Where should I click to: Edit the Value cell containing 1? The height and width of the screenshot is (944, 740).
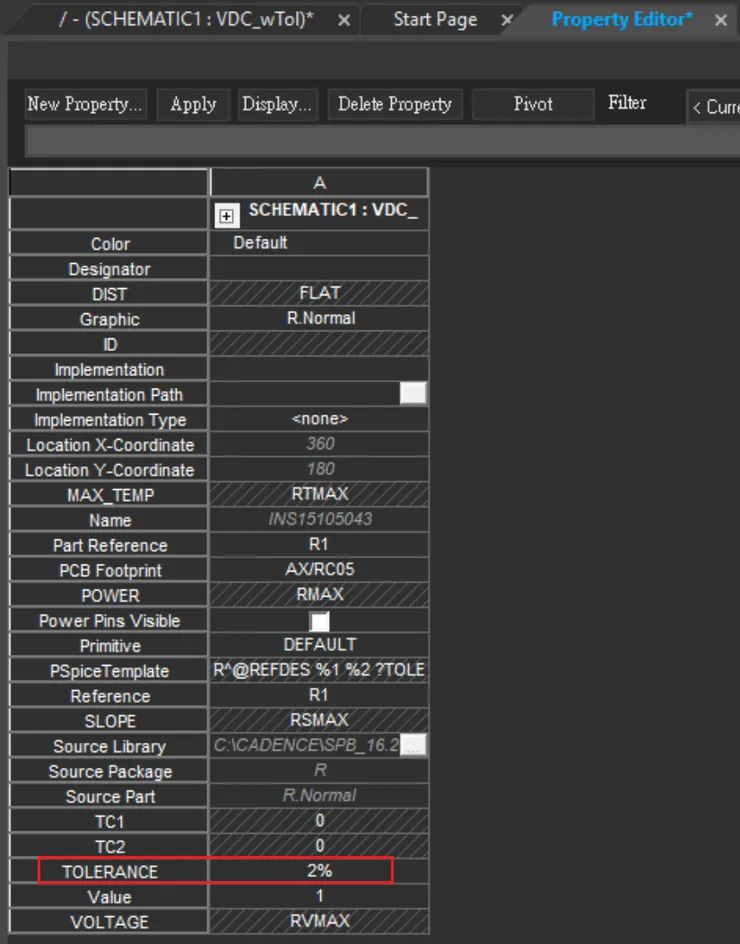pos(319,896)
